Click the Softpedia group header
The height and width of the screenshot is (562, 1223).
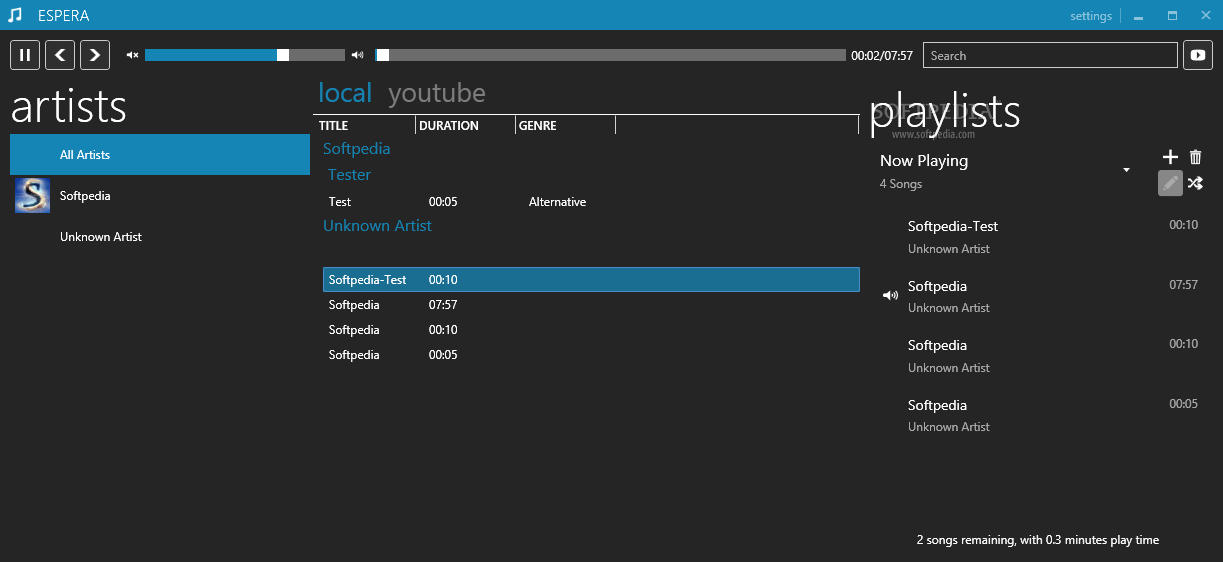(357, 149)
